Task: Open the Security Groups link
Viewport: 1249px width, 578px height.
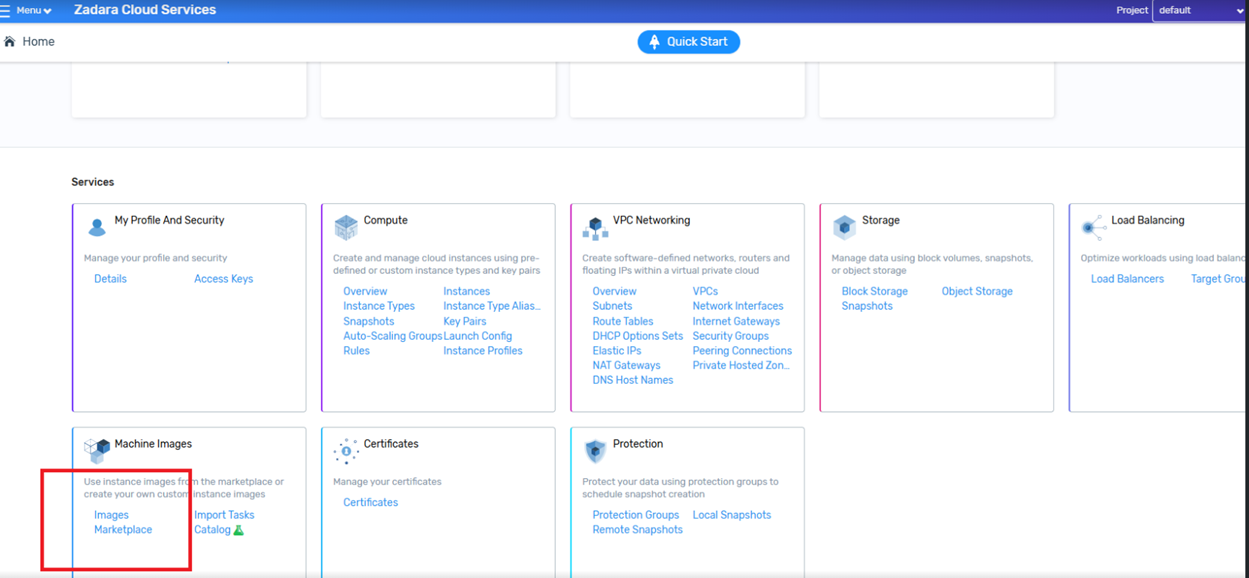Action: 731,336
